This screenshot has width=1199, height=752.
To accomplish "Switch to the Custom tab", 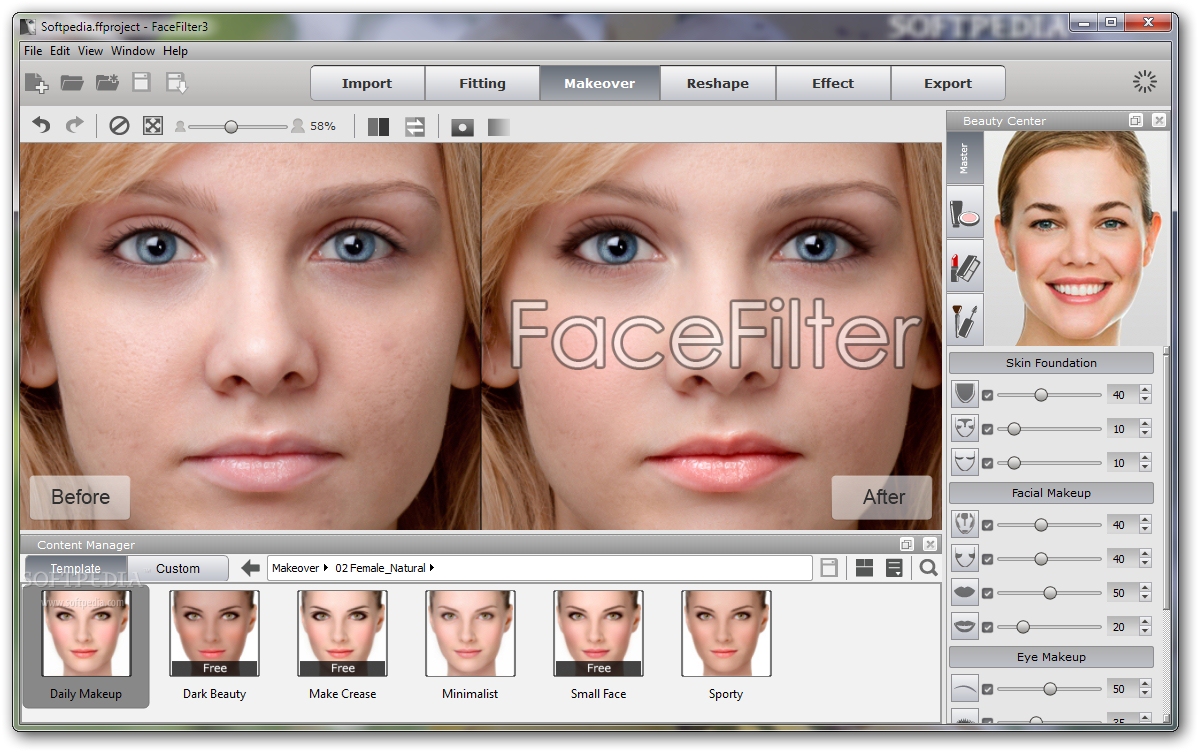I will (x=177, y=568).
